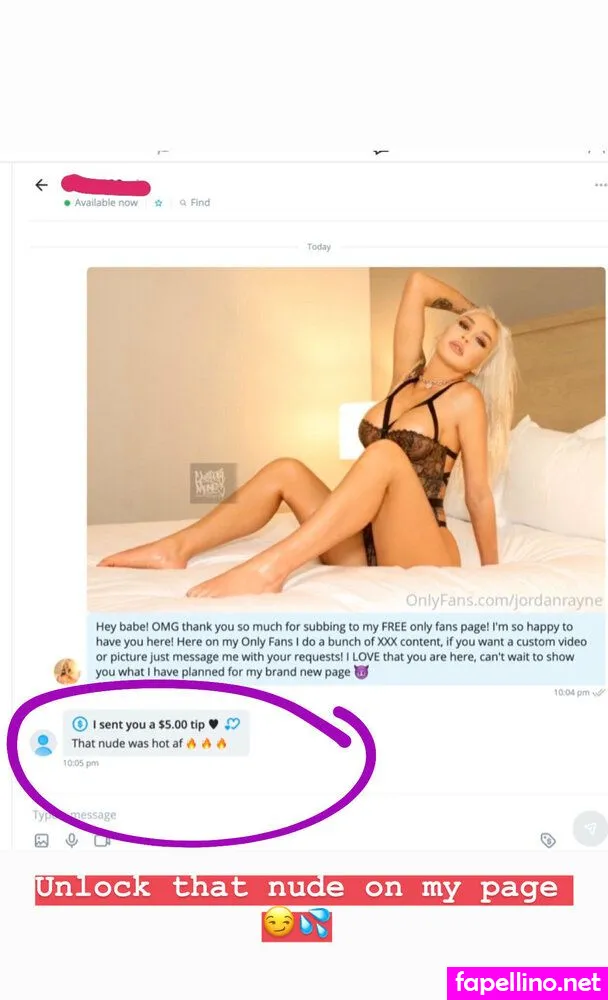Open the three-dot more options menu
608x1000 pixels.
coord(600,185)
